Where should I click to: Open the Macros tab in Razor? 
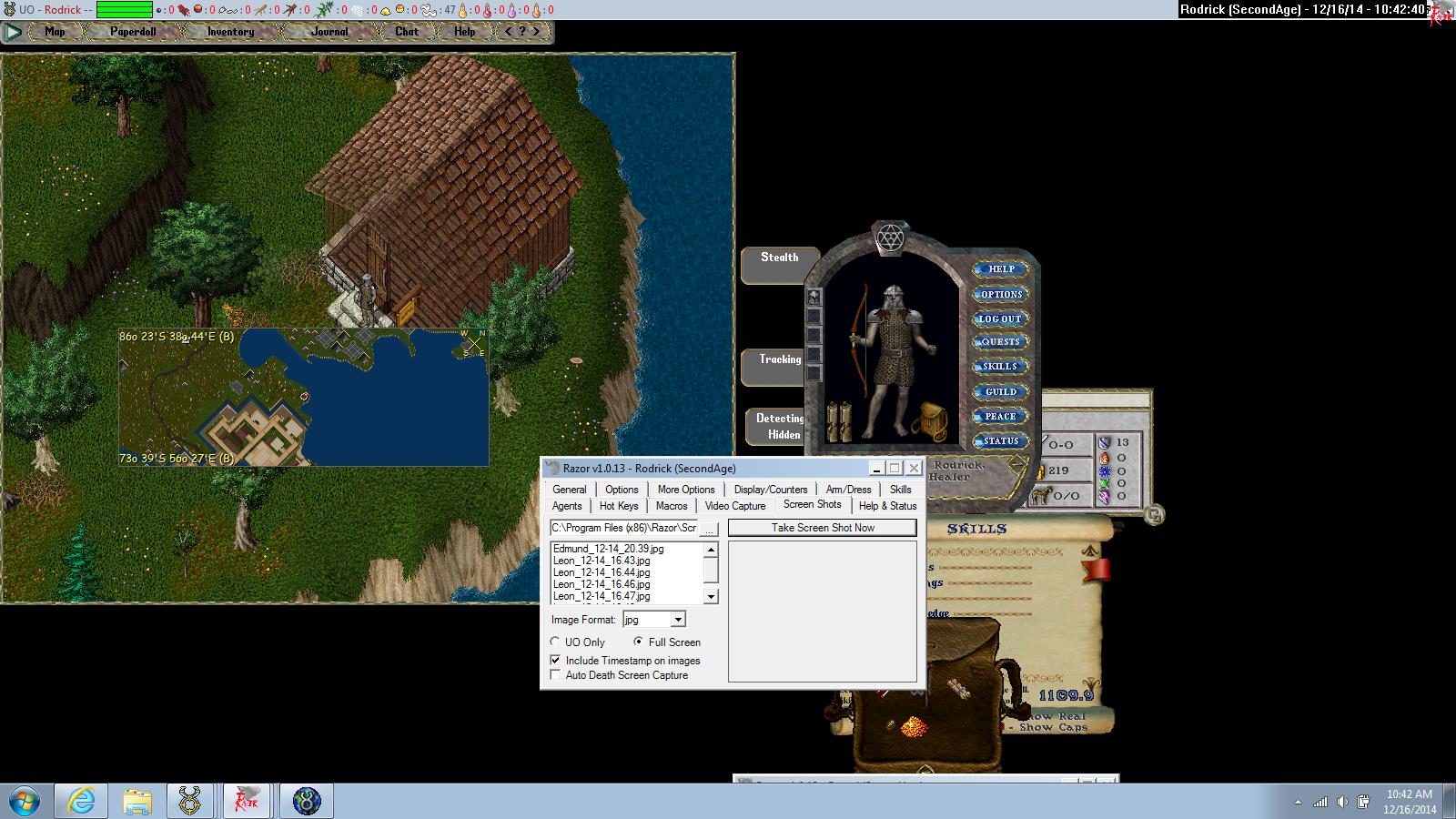coord(672,506)
